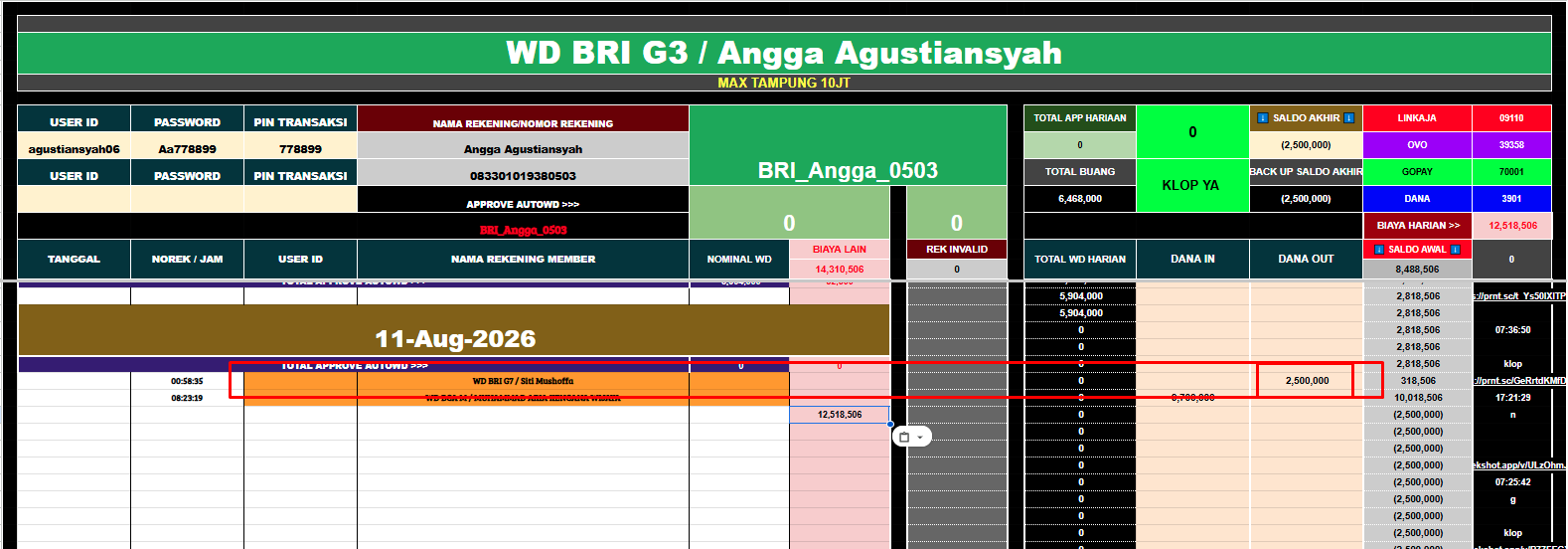
Task: Select the timestamp cell 07:25:42
Action: coord(1511,482)
